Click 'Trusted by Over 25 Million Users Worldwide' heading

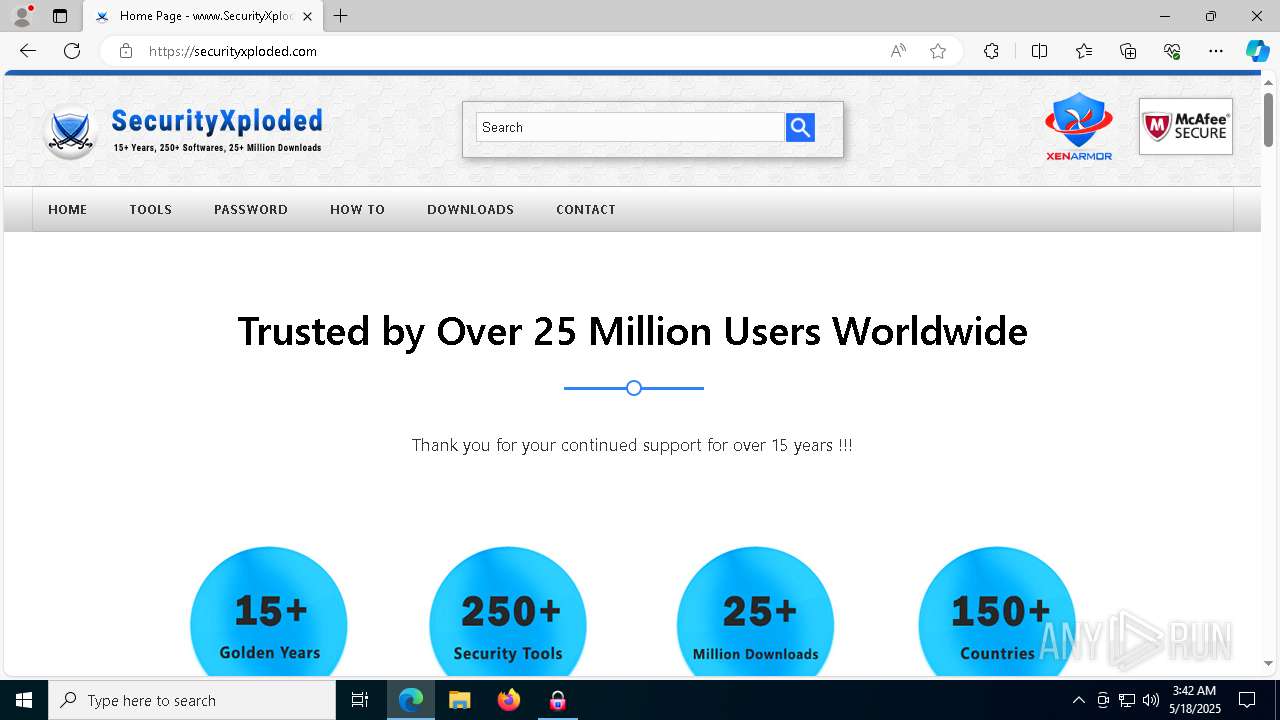pyautogui.click(x=633, y=331)
